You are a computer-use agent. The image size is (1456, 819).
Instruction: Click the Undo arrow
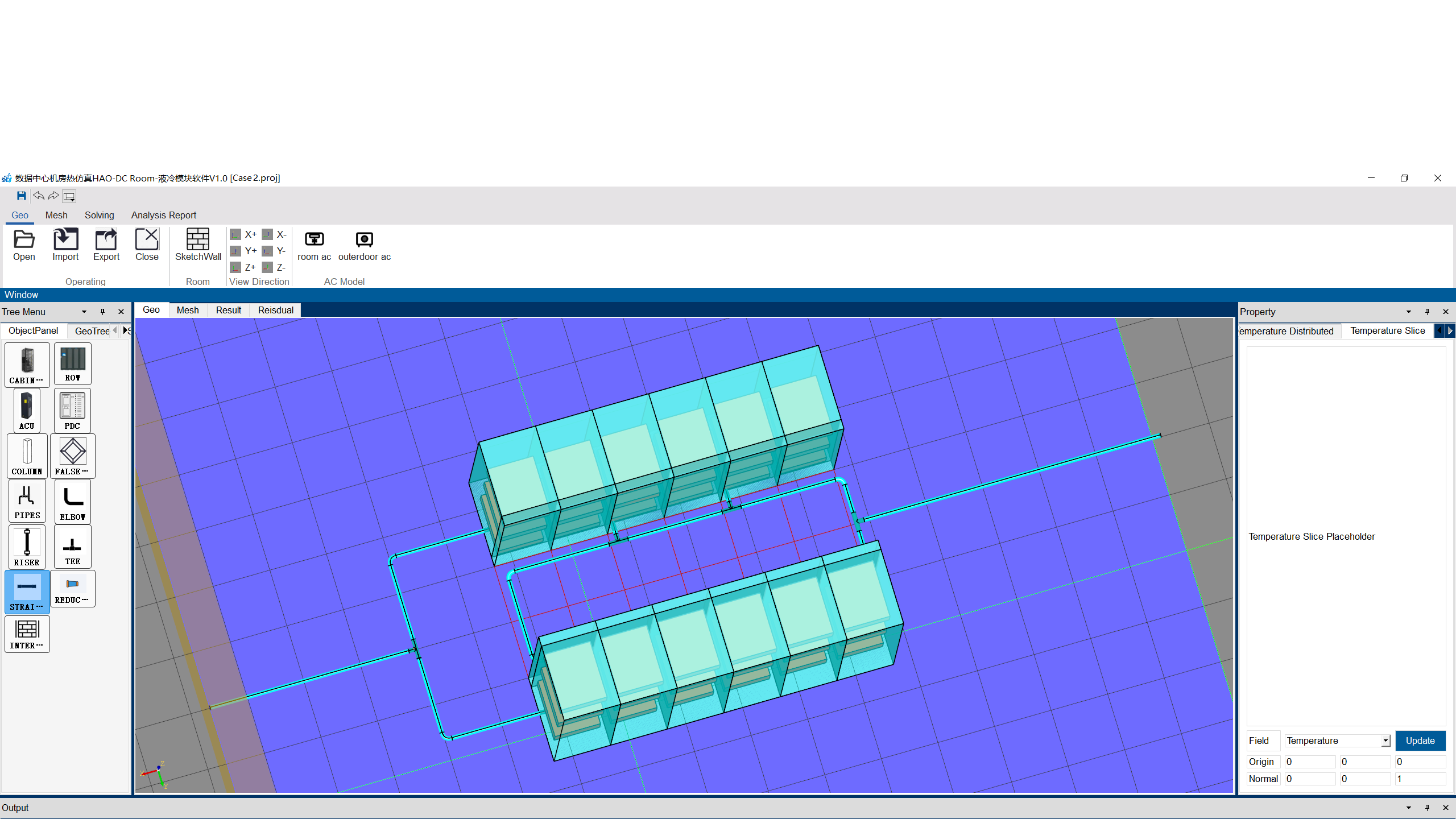39,196
